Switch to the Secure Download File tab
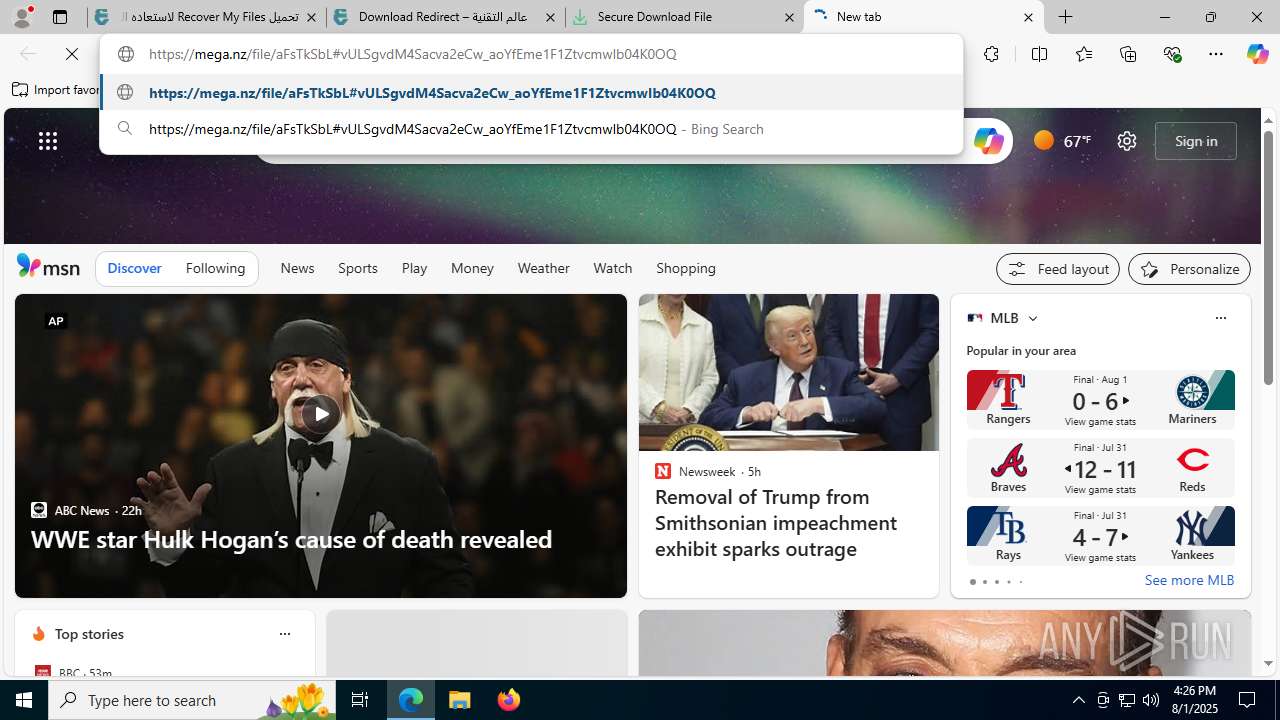The height and width of the screenshot is (720, 1280). click(684, 17)
